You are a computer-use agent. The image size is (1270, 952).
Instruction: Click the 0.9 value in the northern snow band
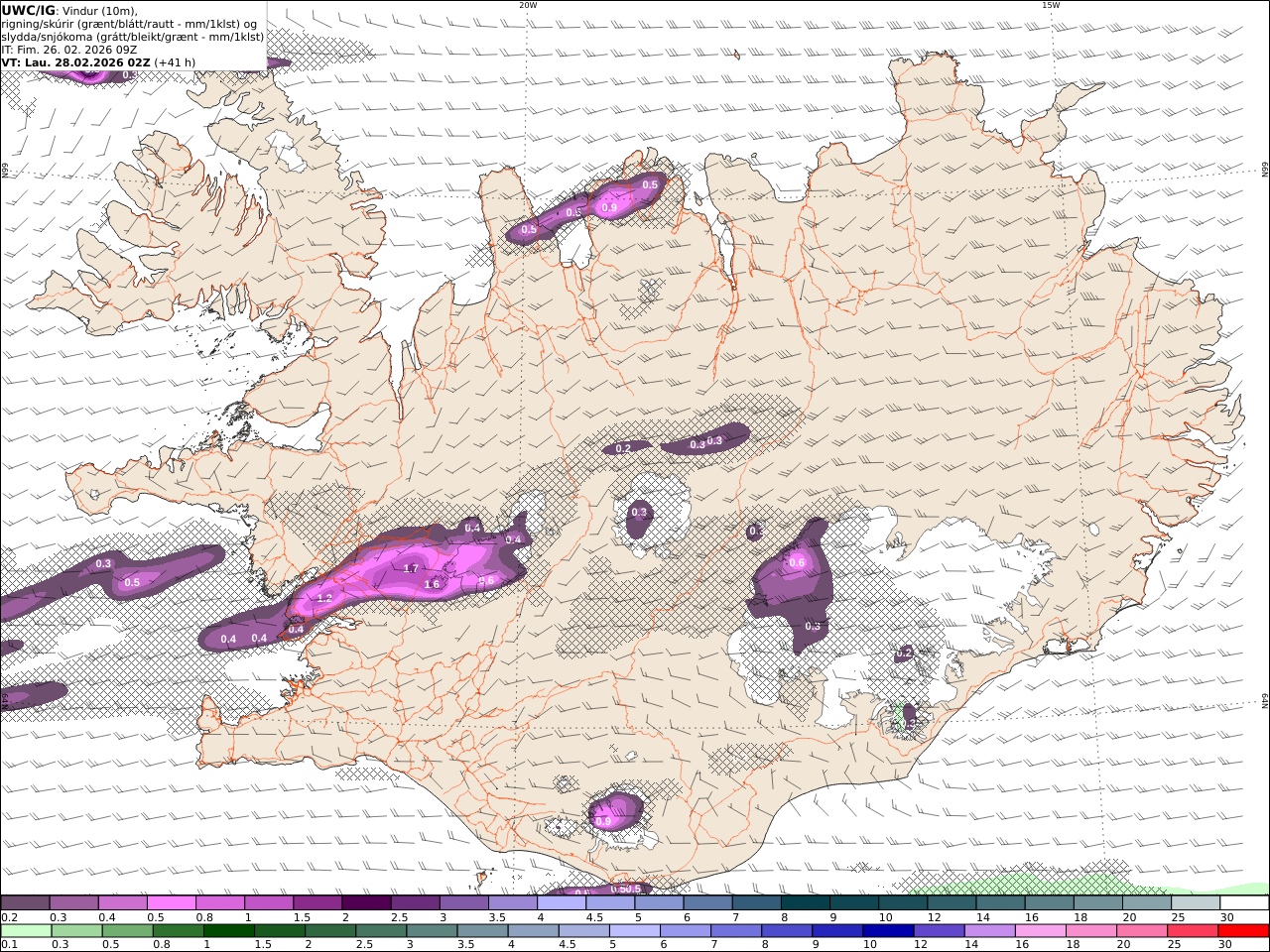click(609, 207)
